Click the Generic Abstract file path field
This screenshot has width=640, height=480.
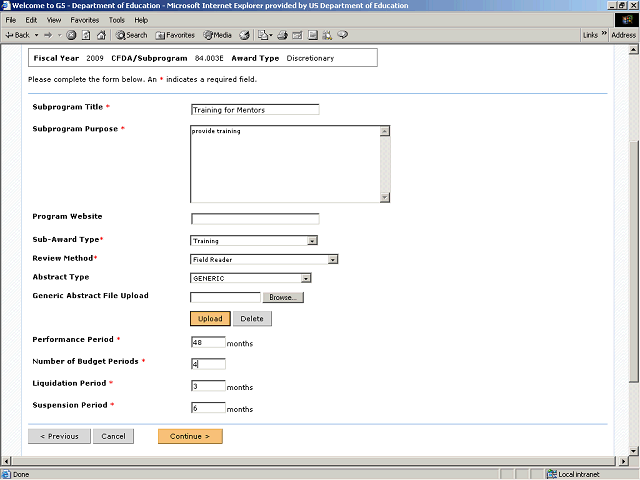pyautogui.click(x=225, y=297)
